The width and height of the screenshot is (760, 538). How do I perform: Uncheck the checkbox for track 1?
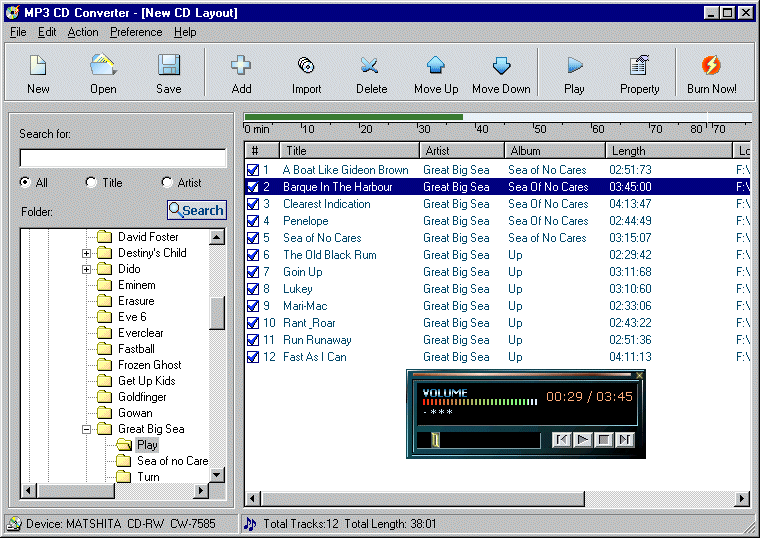(253, 170)
